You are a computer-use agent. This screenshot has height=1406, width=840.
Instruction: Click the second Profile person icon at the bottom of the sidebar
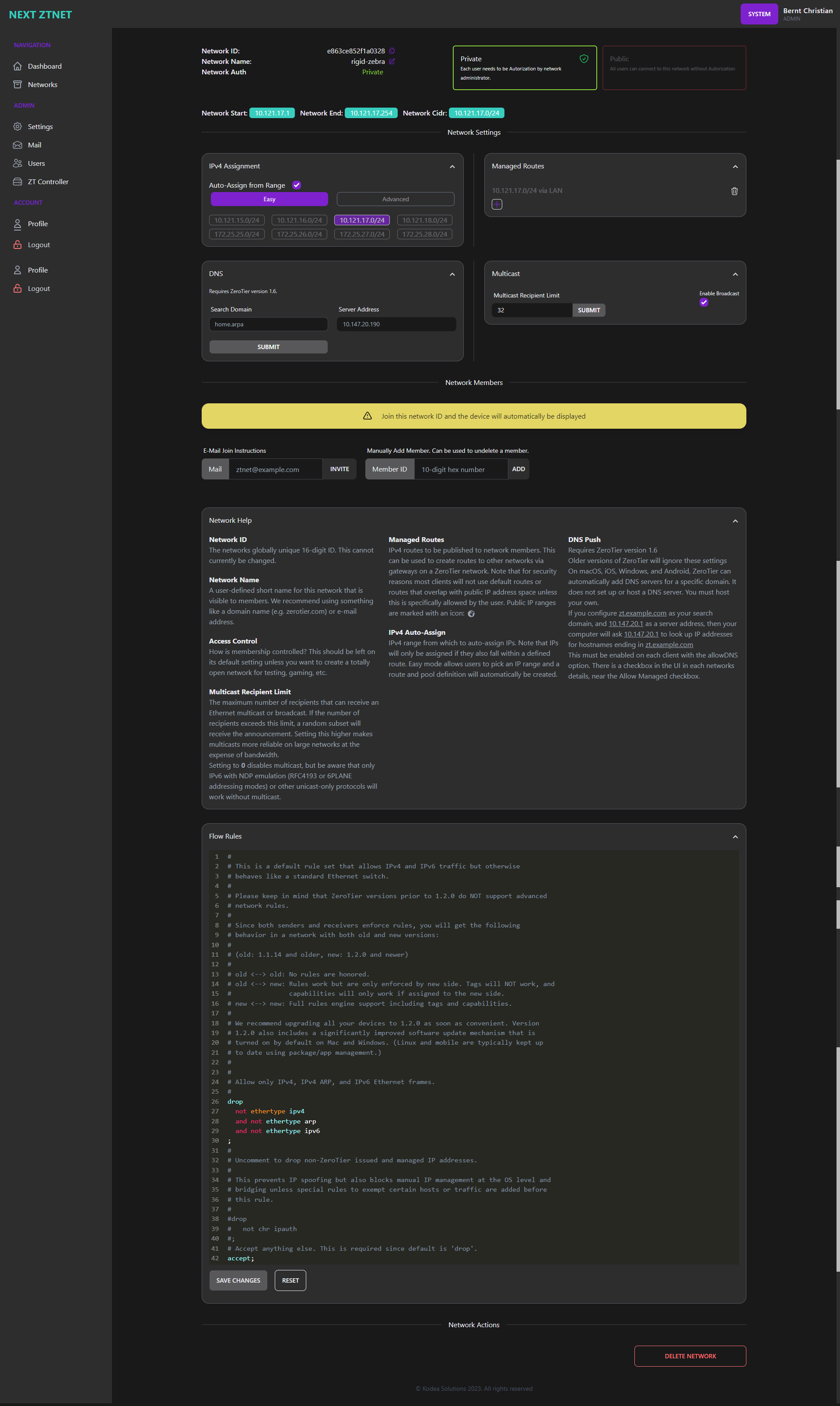pos(17,270)
